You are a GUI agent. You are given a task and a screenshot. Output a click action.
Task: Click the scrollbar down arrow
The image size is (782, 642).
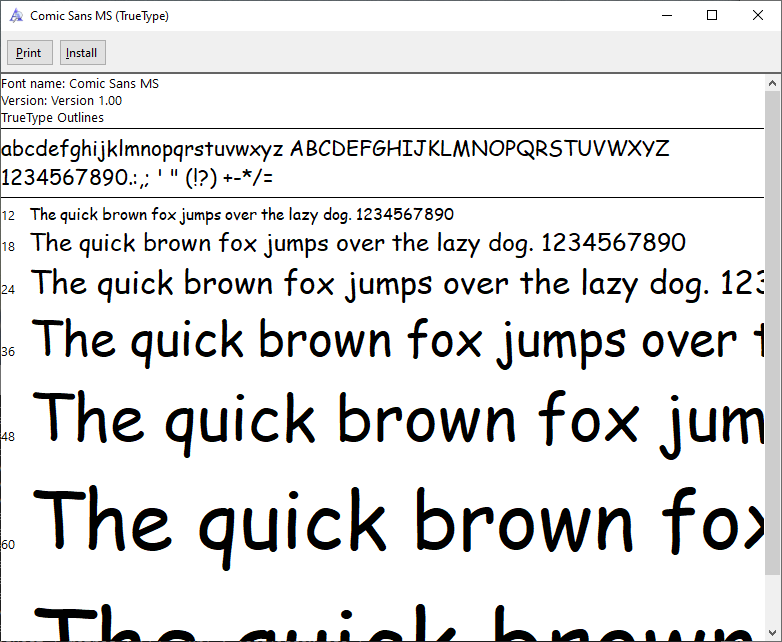[x=773, y=633]
